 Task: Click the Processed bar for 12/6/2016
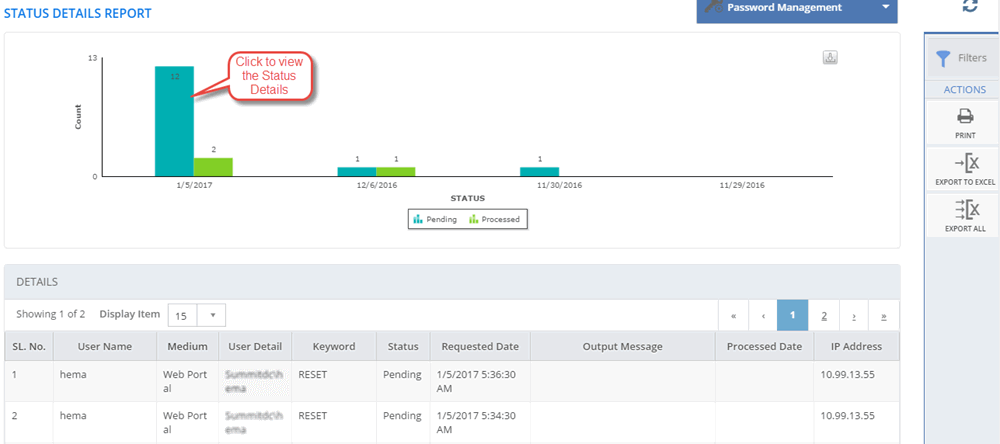[395, 172]
